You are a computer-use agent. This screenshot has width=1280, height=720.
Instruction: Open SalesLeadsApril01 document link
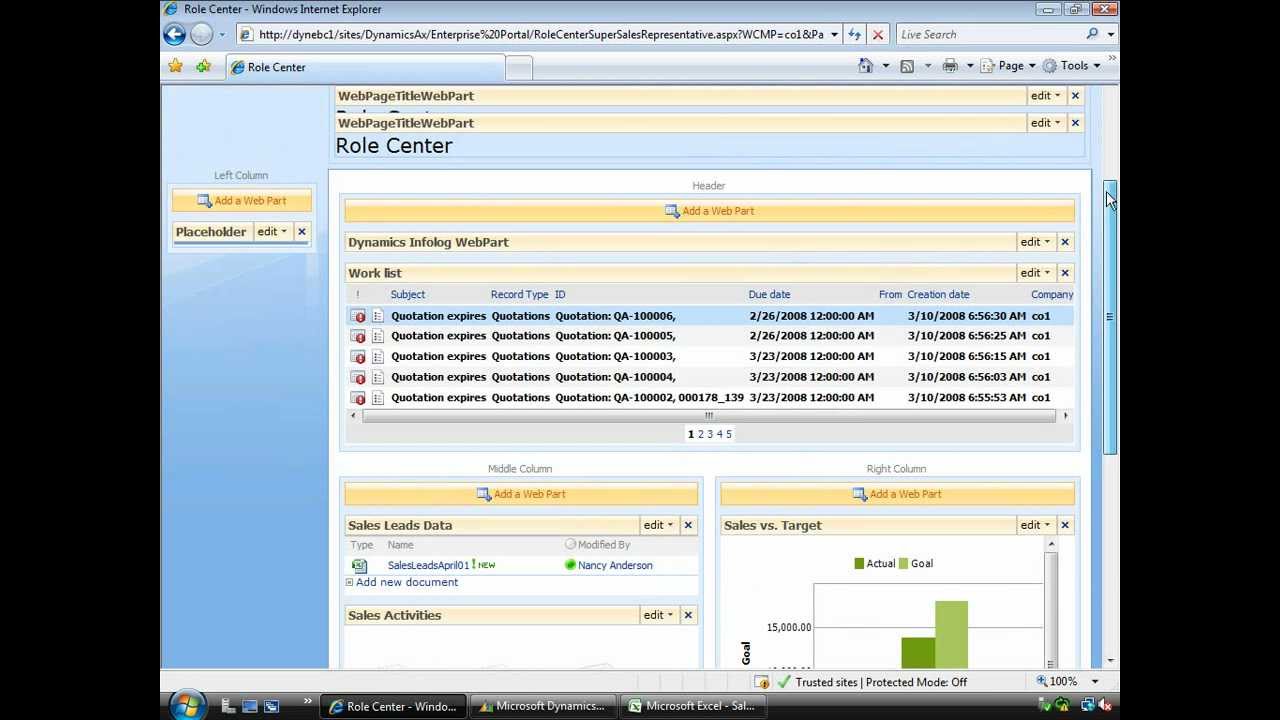(x=428, y=565)
